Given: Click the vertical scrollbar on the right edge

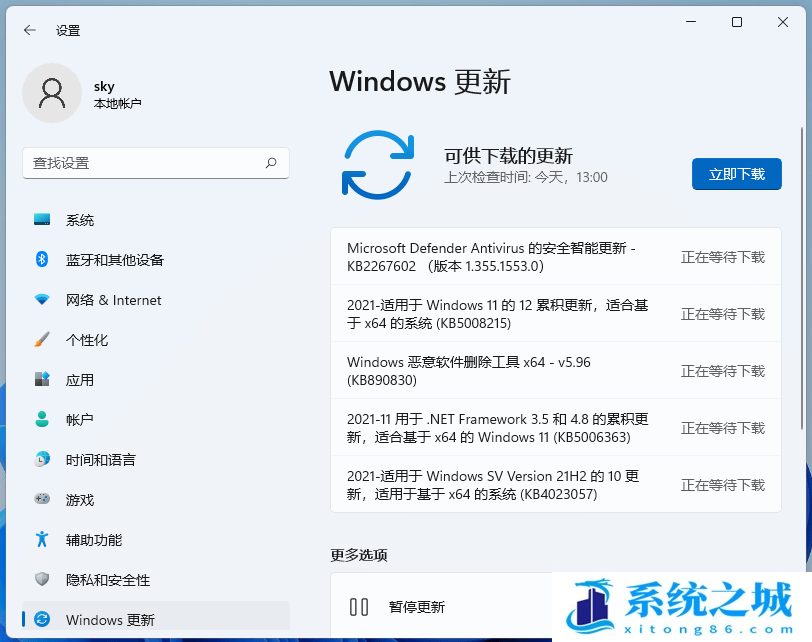Looking at the screenshot, I should tap(800, 300).
